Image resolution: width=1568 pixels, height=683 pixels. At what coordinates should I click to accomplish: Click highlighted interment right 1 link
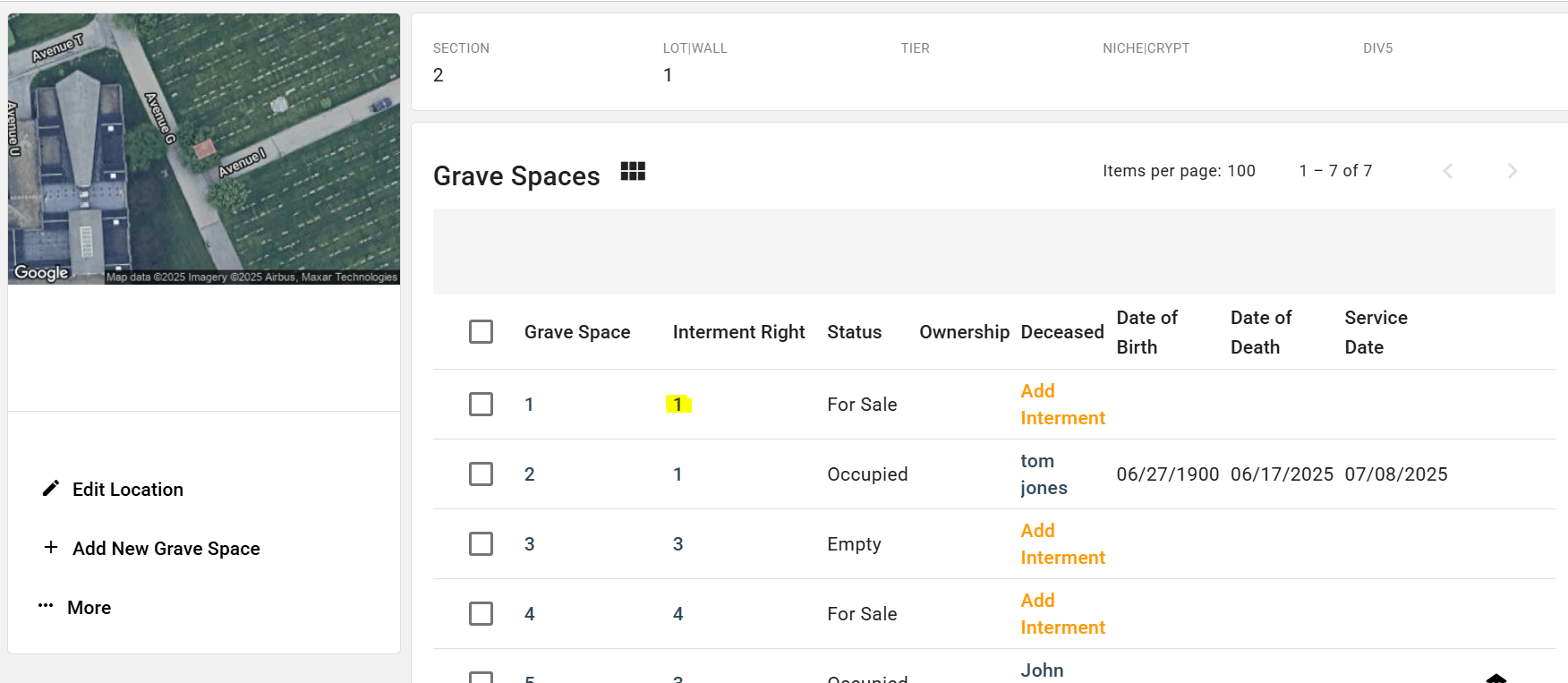tap(678, 405)
